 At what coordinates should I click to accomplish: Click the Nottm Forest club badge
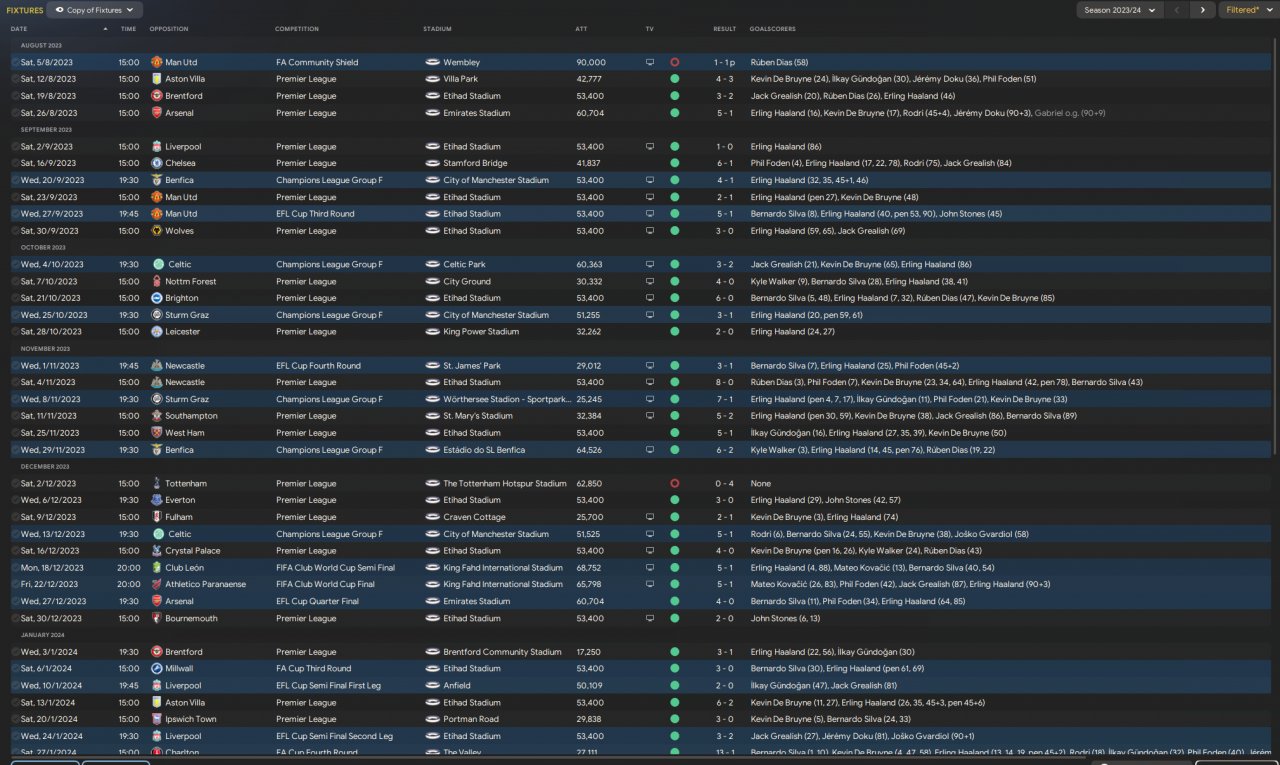157,281
